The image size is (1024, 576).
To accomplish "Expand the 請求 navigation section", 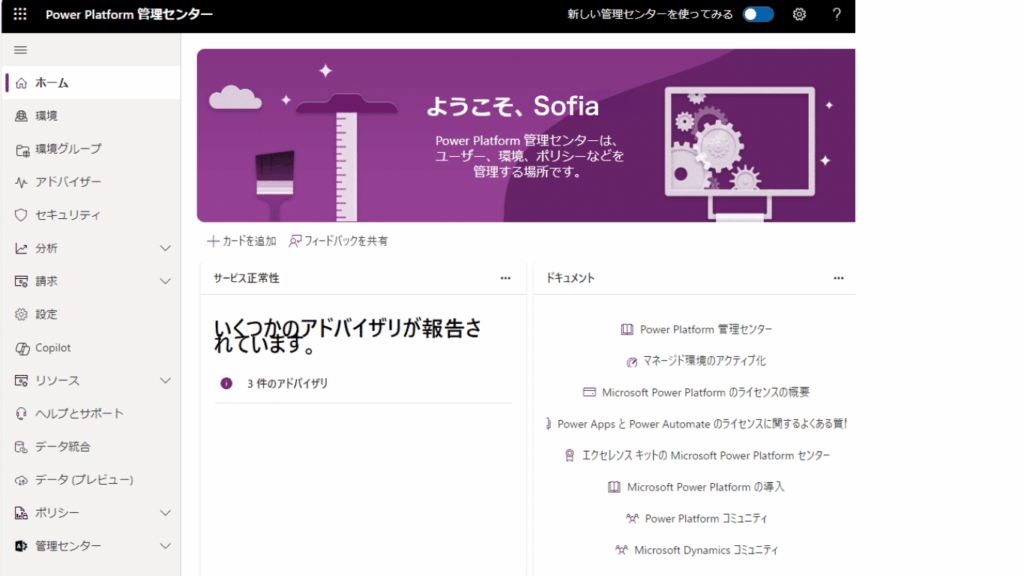I will pos(166,281).
